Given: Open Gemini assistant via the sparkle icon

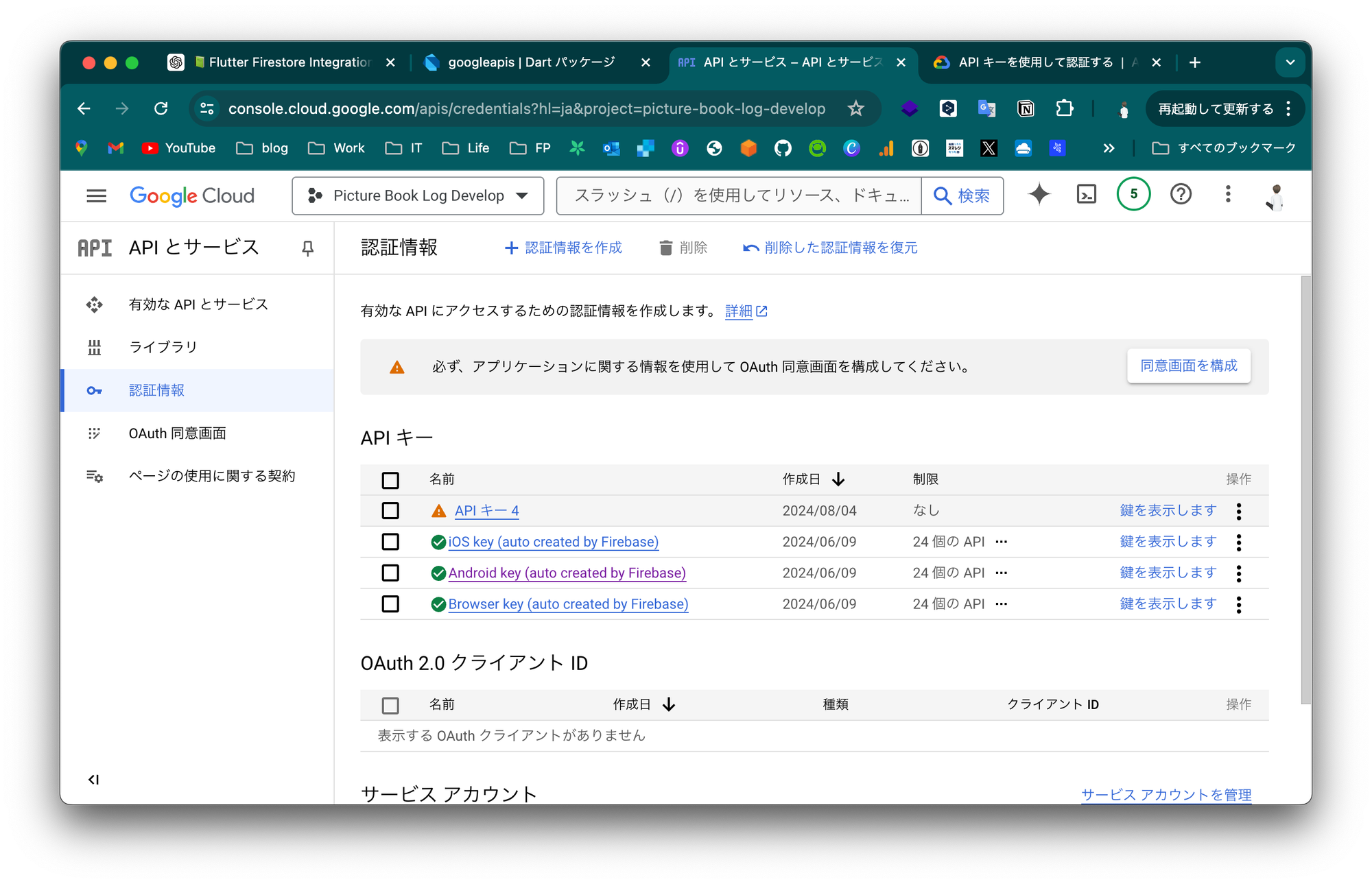Looking at the screenshot, I should click(1039, 195).
